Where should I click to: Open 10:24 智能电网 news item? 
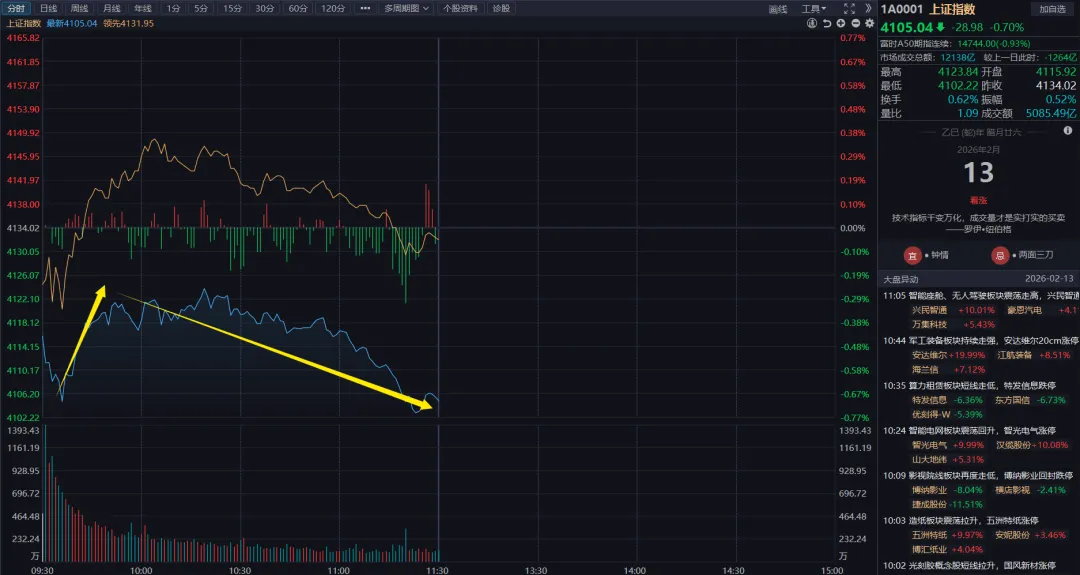(969, 430)
